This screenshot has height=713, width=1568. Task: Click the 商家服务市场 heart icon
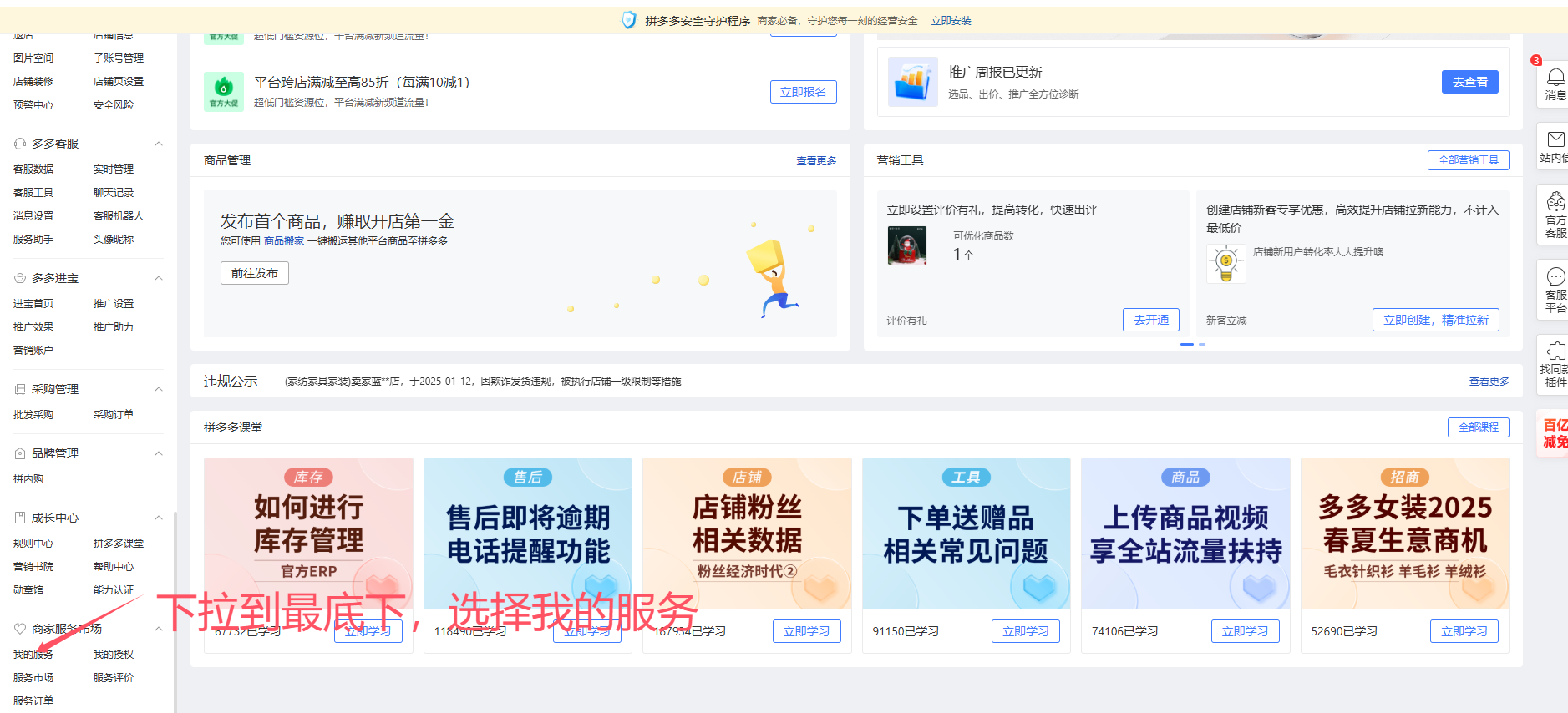click(20, 629)
